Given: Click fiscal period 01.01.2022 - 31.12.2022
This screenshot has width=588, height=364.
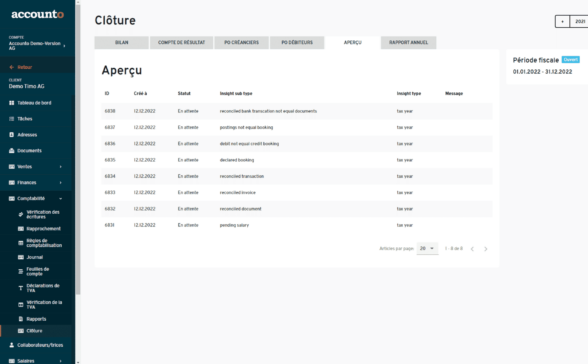Looking at the screenshot, I should pos(542,72).
